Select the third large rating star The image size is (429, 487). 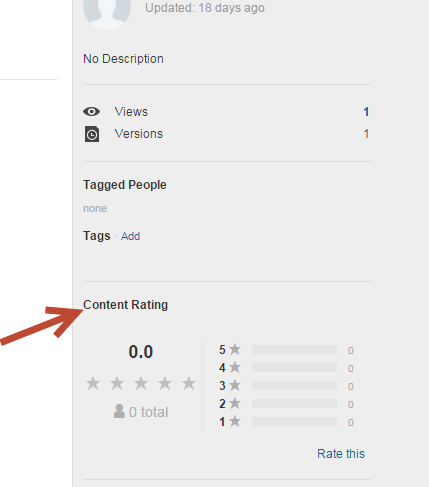(141, 383)
